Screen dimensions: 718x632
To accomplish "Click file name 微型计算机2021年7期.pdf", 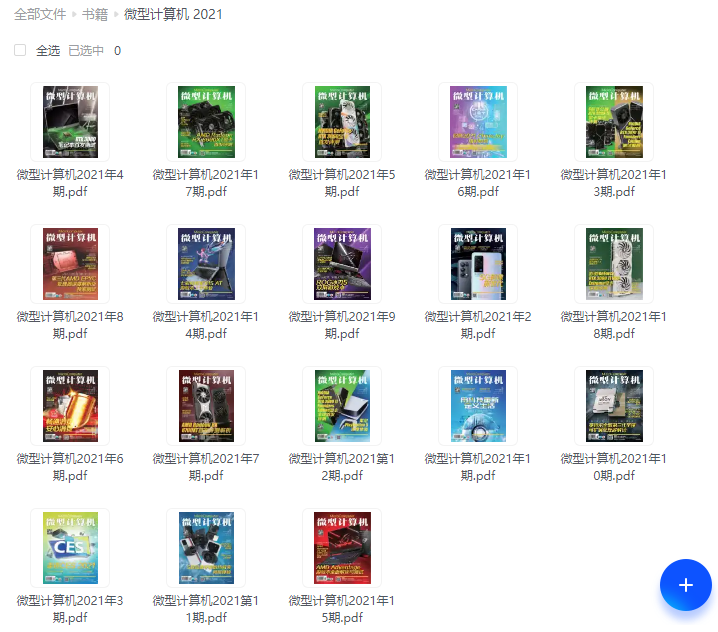I will [x=206, y=467].
